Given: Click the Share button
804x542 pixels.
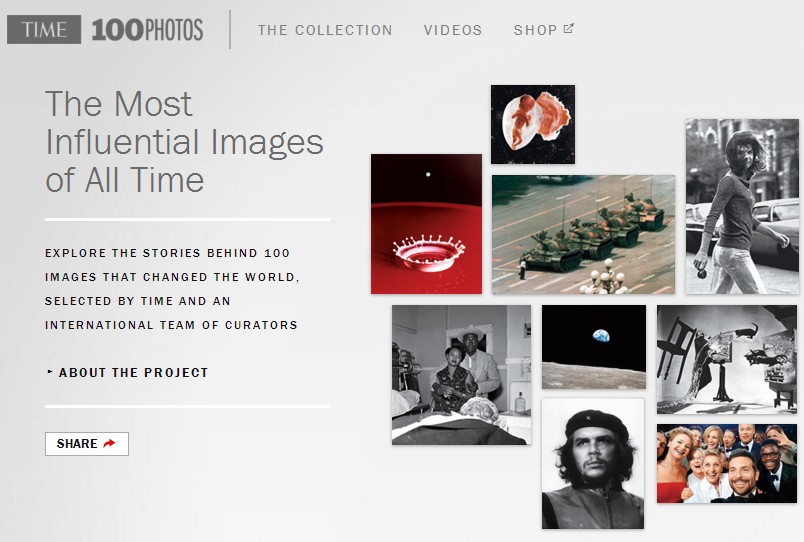Looking at the screenshot, I should tap(87, 444).
